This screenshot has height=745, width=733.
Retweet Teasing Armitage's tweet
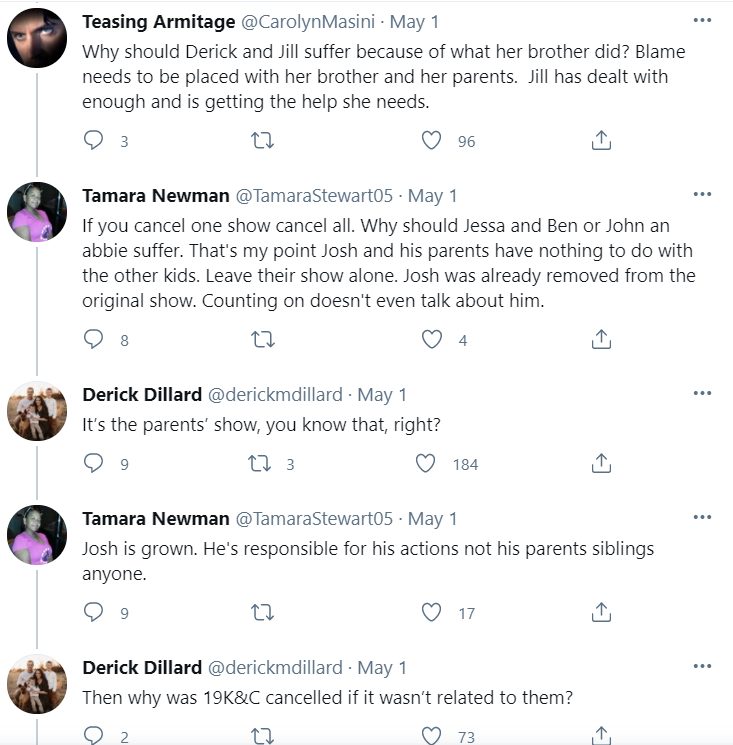click(x=262, y=141)
